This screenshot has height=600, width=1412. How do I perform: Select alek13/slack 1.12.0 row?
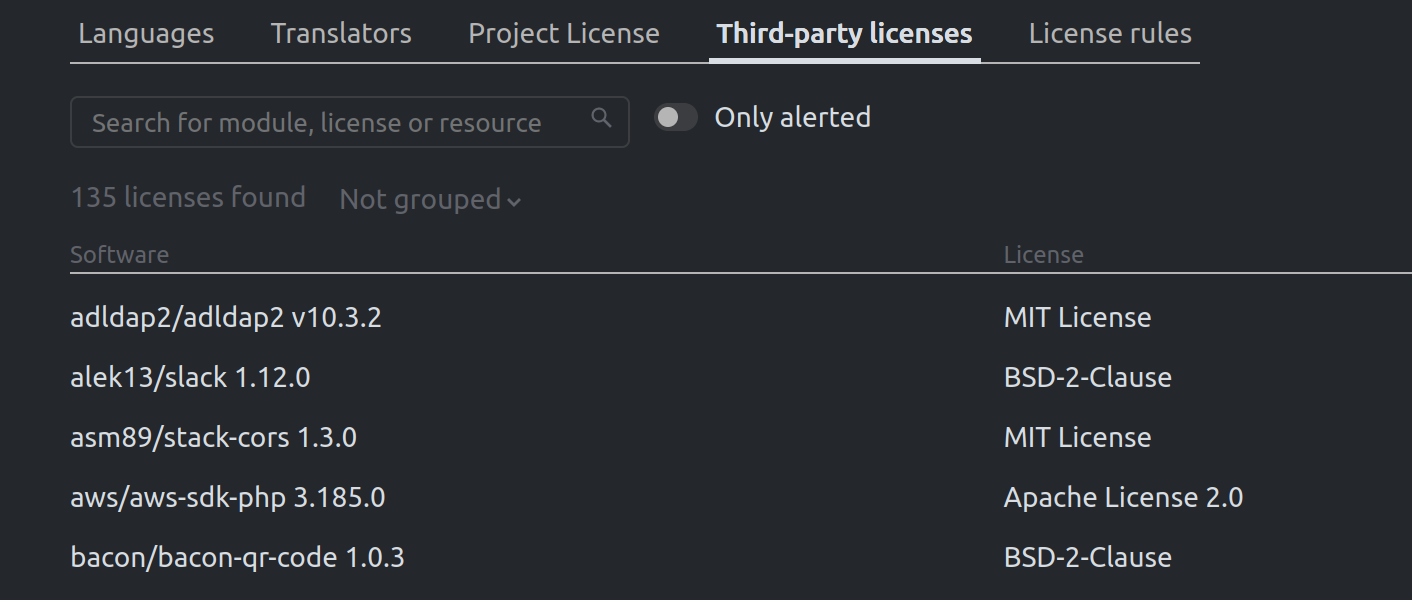pos(190,378)
